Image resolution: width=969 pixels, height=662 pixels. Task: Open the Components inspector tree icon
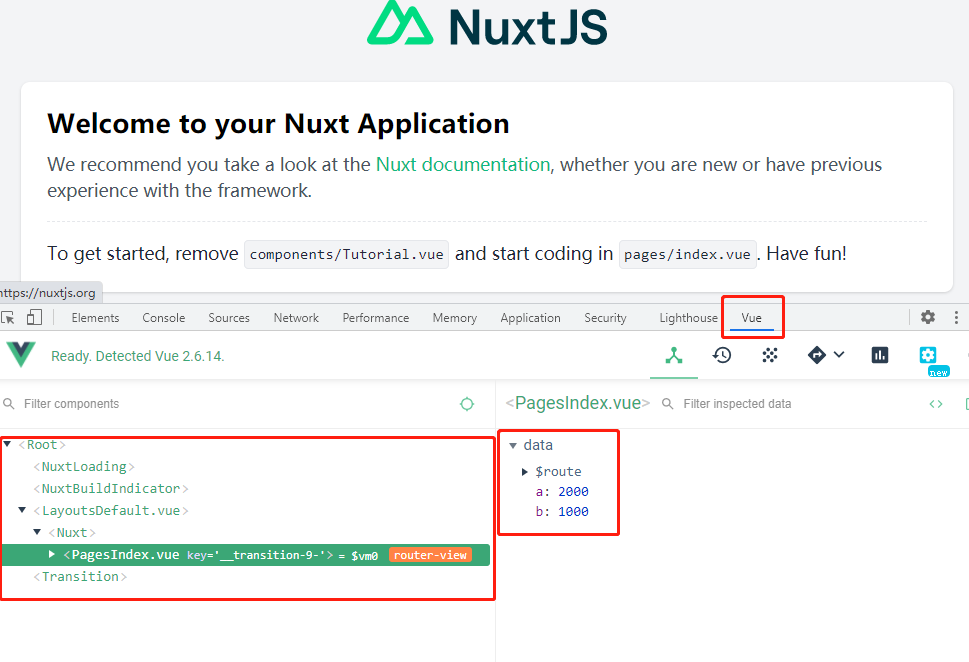[x=673, y=355]
